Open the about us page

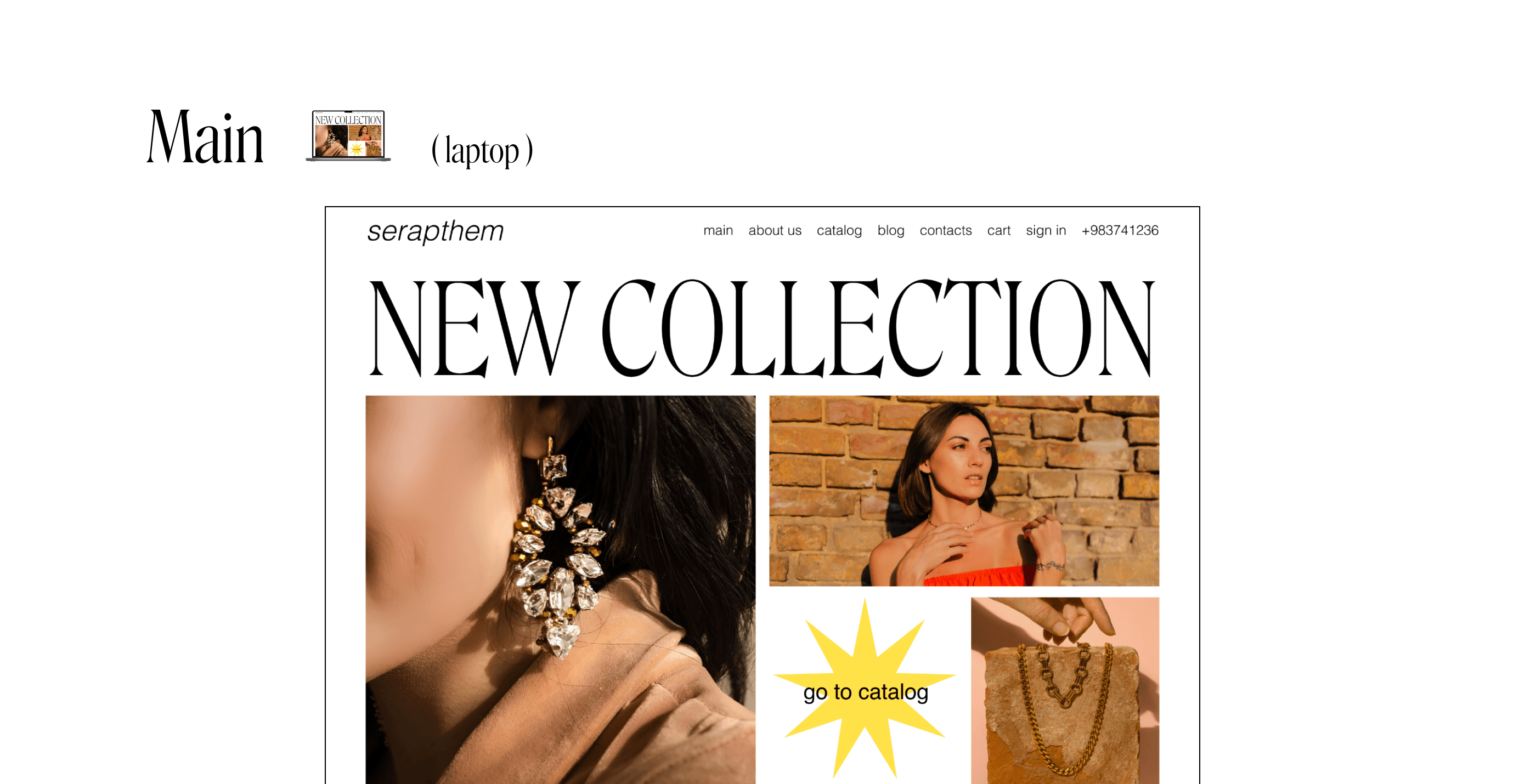tap(775, 231)
